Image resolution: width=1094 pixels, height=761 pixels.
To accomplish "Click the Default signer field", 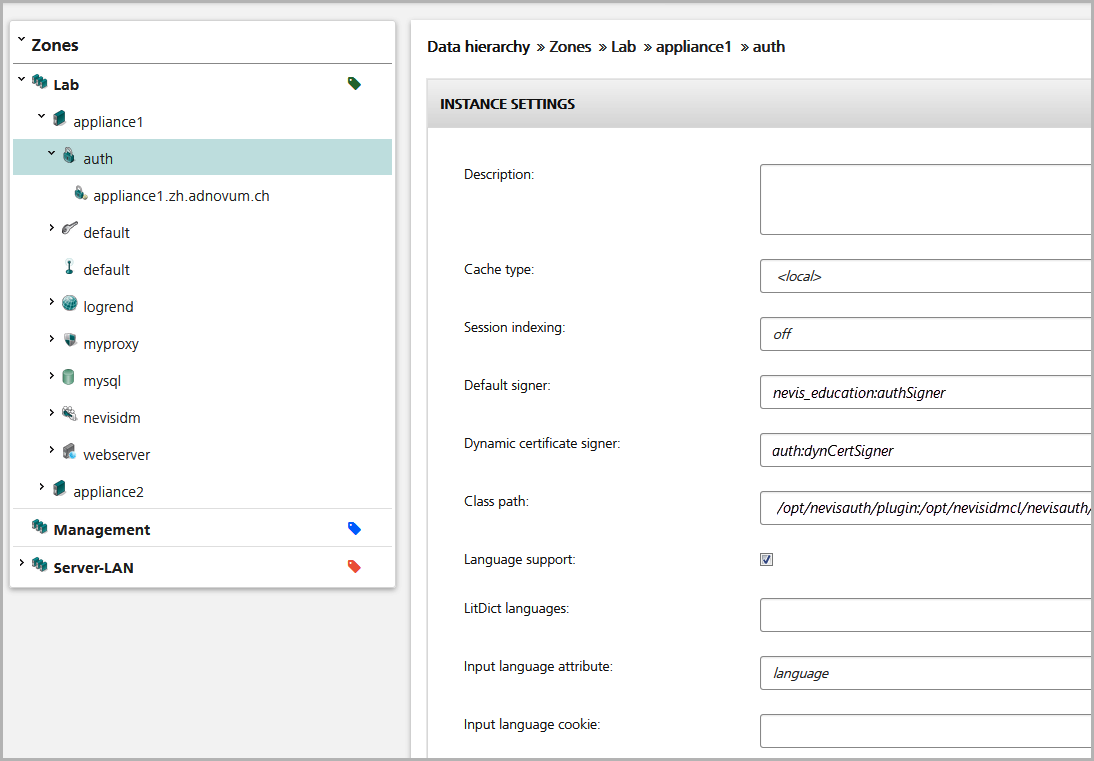I will point(927,392).
